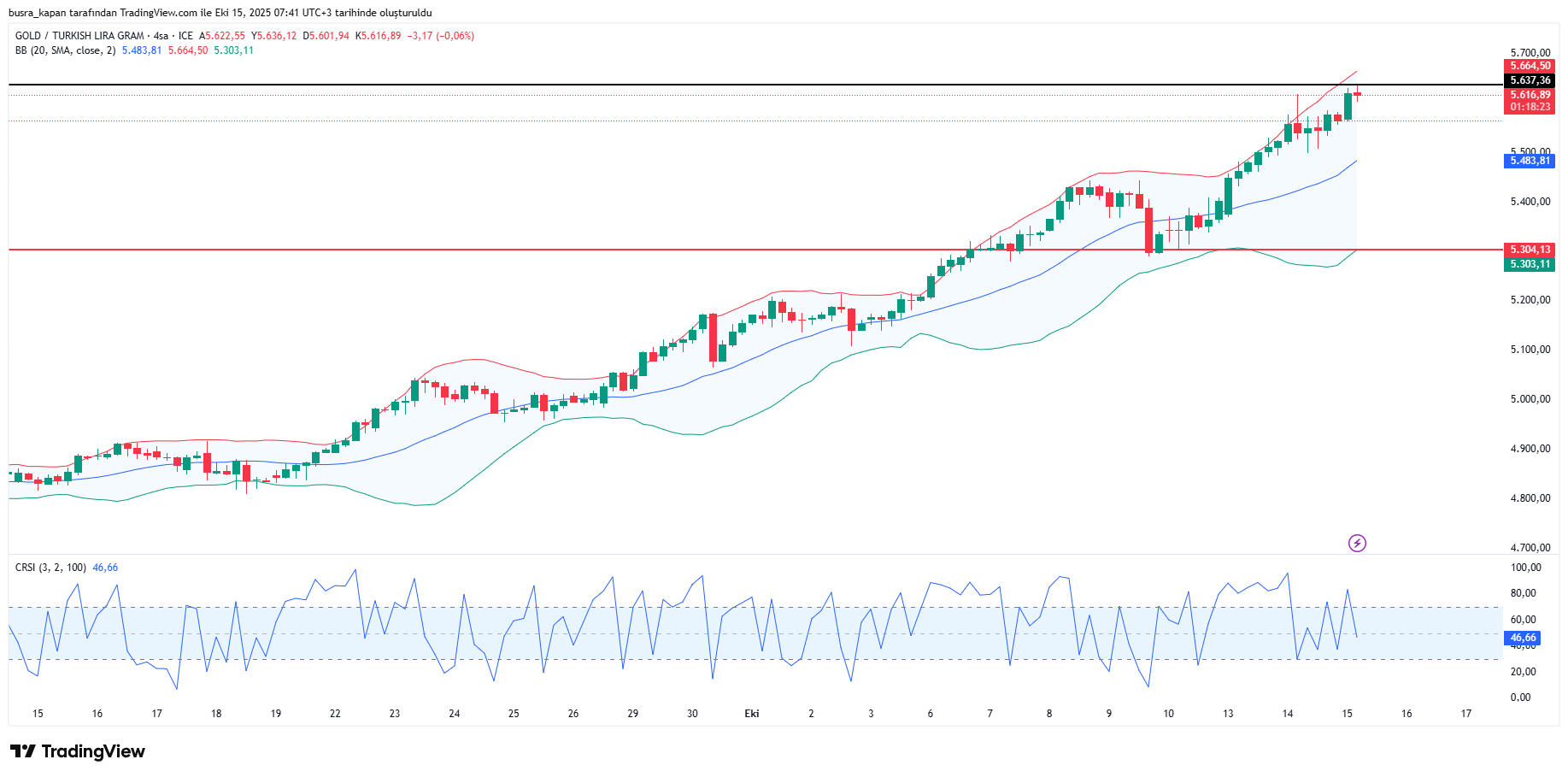Click the current price label 5.616,89
This screenshot has height=777, width=1568.
click(x=1529, y=95)
